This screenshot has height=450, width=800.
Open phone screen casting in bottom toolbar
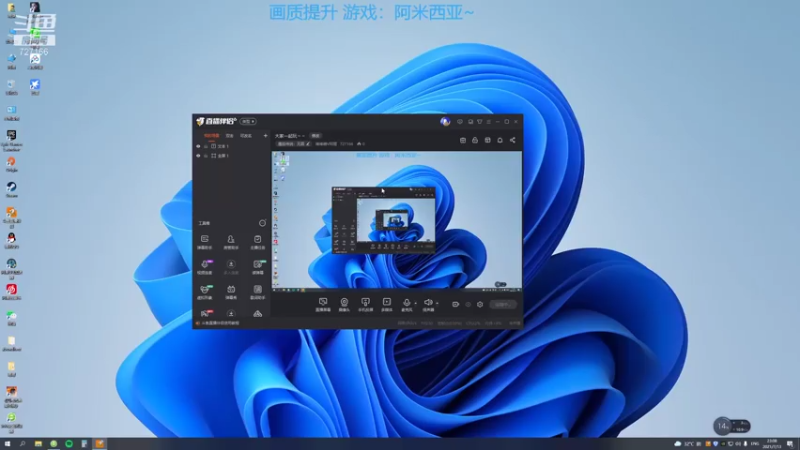(x=365, y=305)
